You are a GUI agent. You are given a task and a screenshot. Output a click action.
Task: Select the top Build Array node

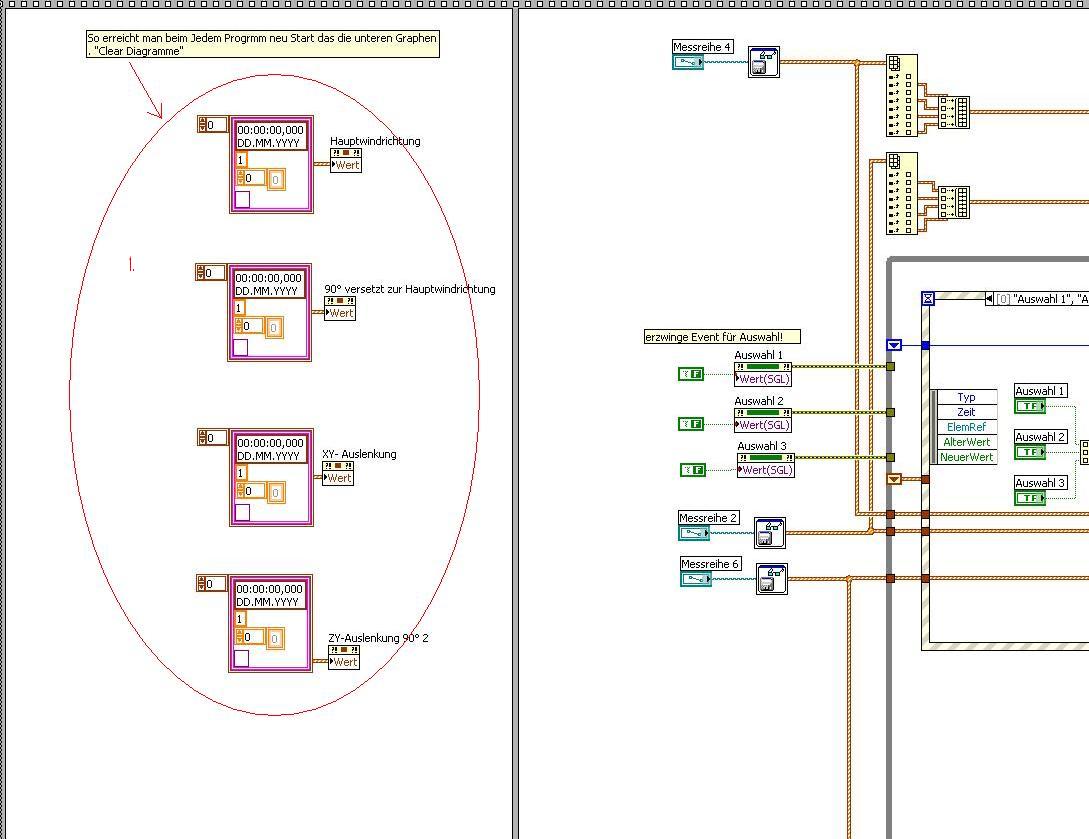click(x=954, y=112)
